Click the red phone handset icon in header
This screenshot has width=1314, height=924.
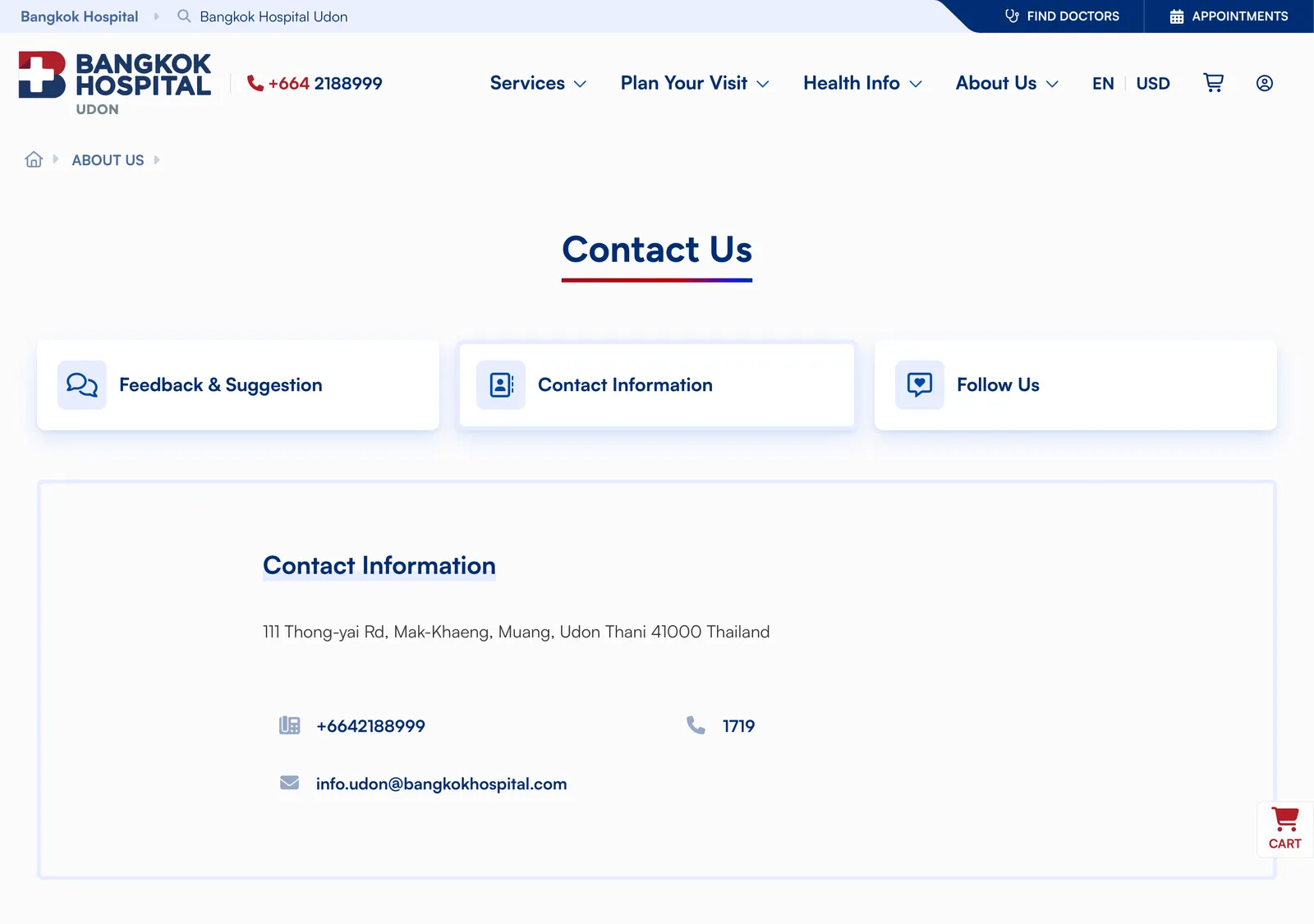[x=255, y=83]
